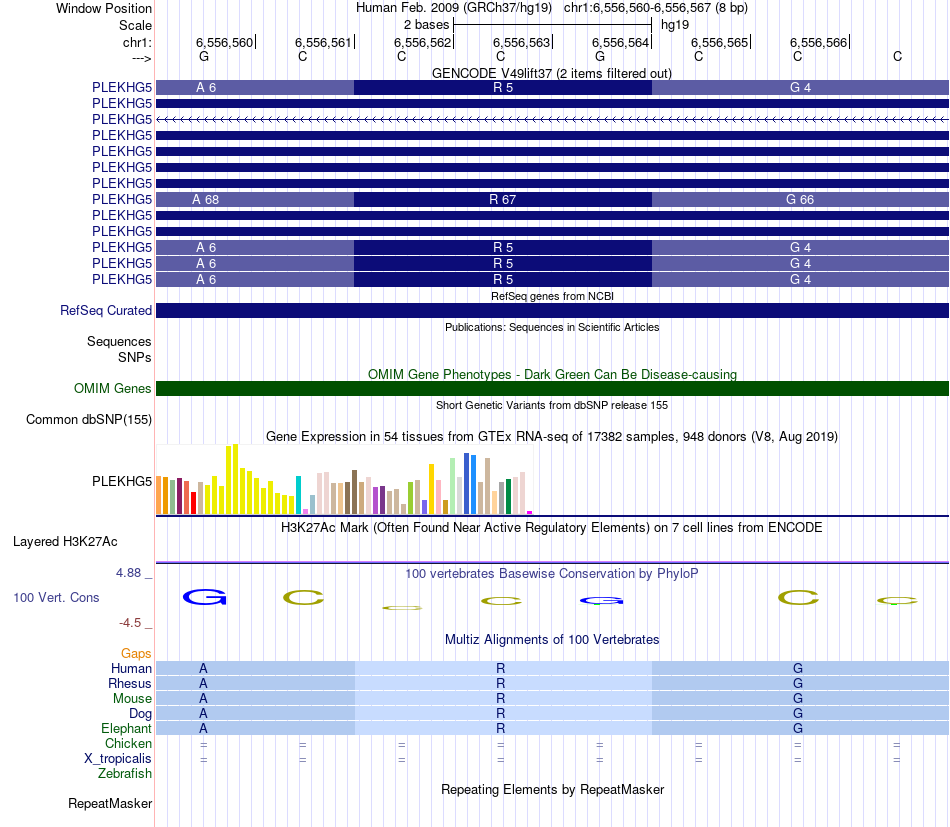The image size is (950, 827).
Task: Click the Sequences track label
Action: click(119, 342)
